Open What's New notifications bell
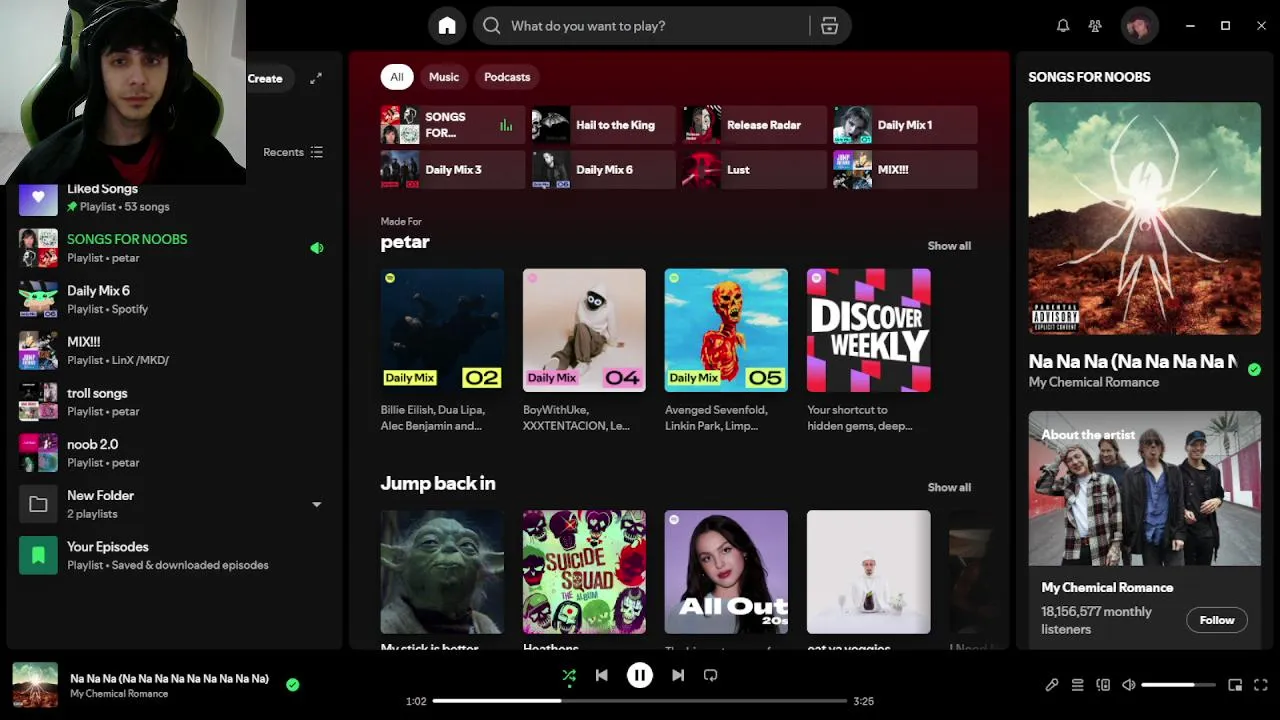This screenshot has height=720, width=1280. pyautogui.click(x=1063, y=26)
